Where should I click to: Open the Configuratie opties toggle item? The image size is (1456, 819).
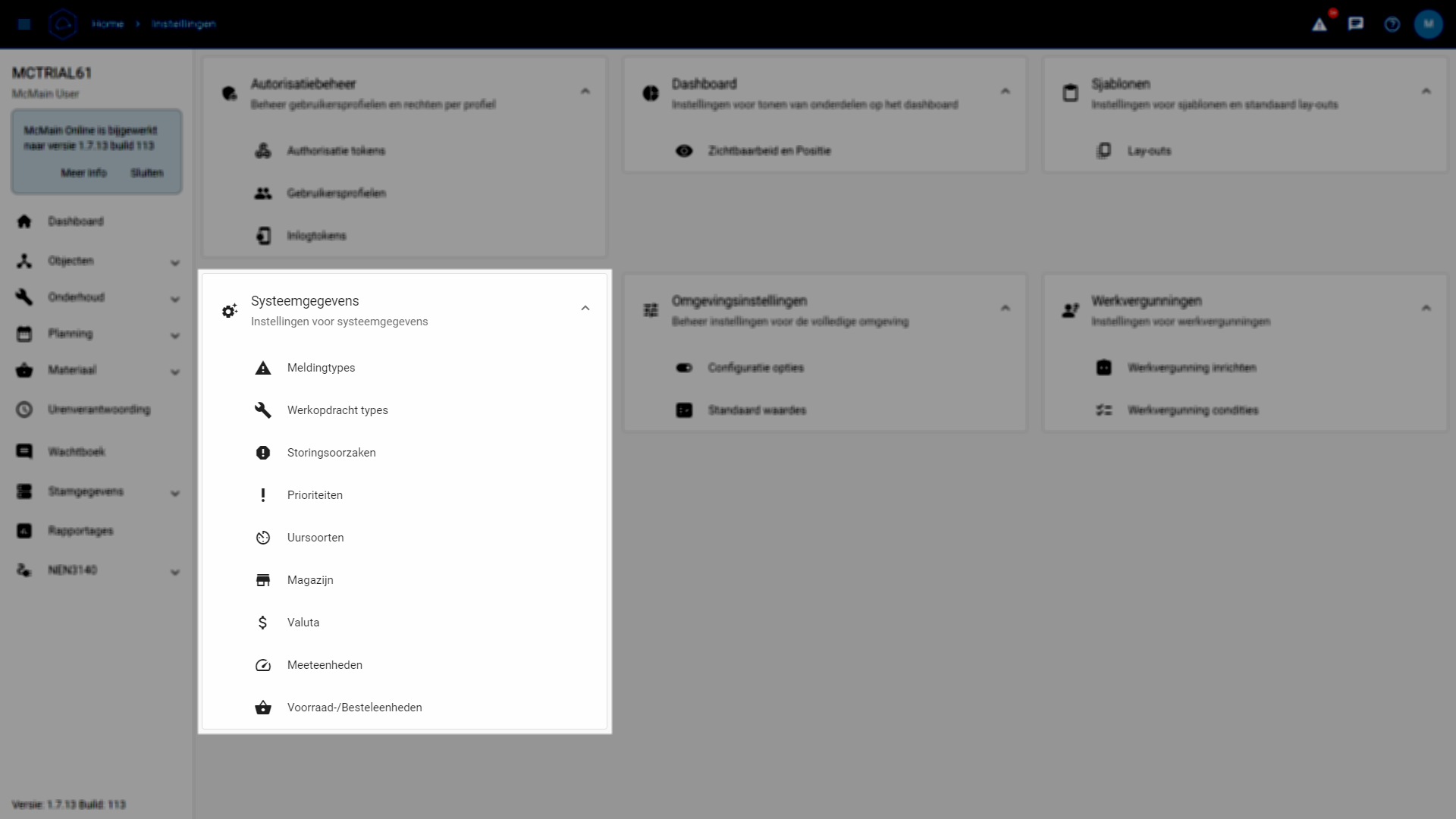point(755,368)
